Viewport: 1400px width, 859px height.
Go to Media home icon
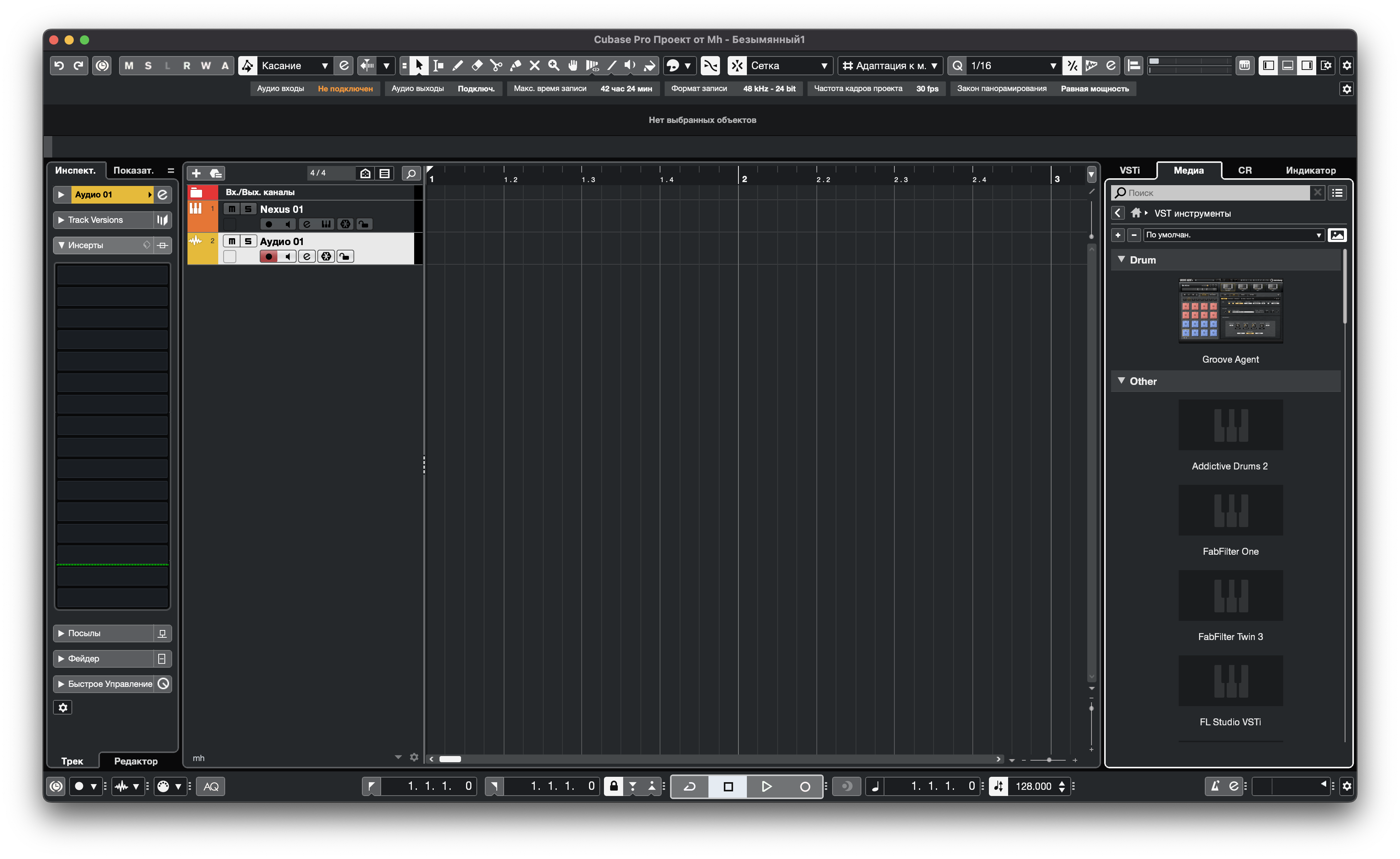click(1136, 213)
